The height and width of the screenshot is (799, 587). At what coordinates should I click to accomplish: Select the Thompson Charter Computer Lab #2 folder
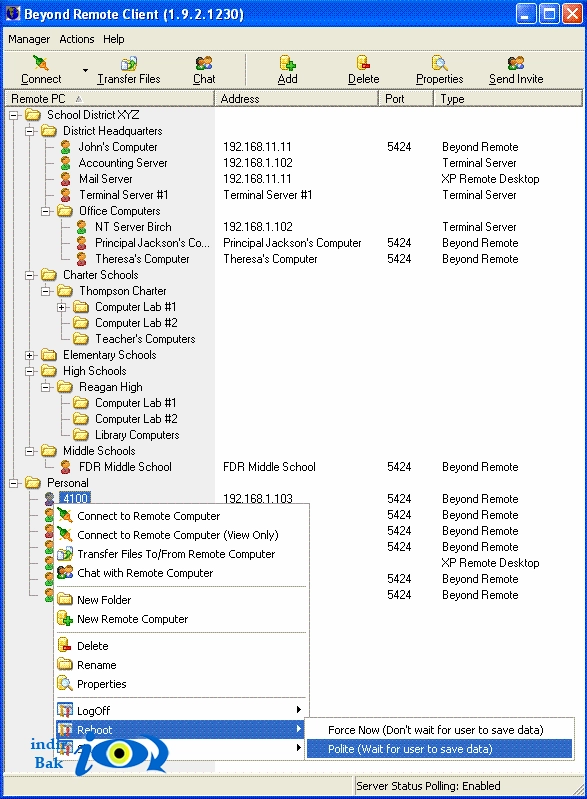point(136,323)
